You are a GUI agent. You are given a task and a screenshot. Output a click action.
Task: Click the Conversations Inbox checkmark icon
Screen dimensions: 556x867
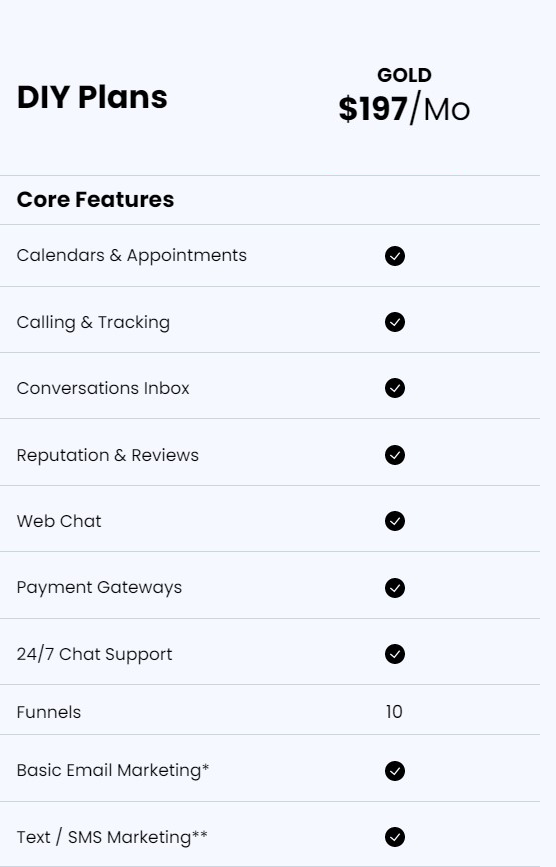click(395, 388)
